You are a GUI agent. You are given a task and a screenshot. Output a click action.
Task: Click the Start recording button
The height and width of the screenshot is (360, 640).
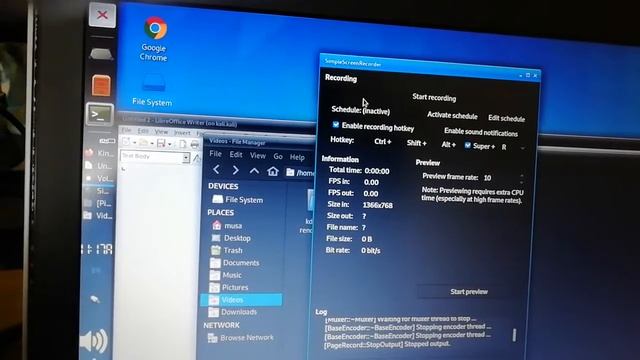434,98
